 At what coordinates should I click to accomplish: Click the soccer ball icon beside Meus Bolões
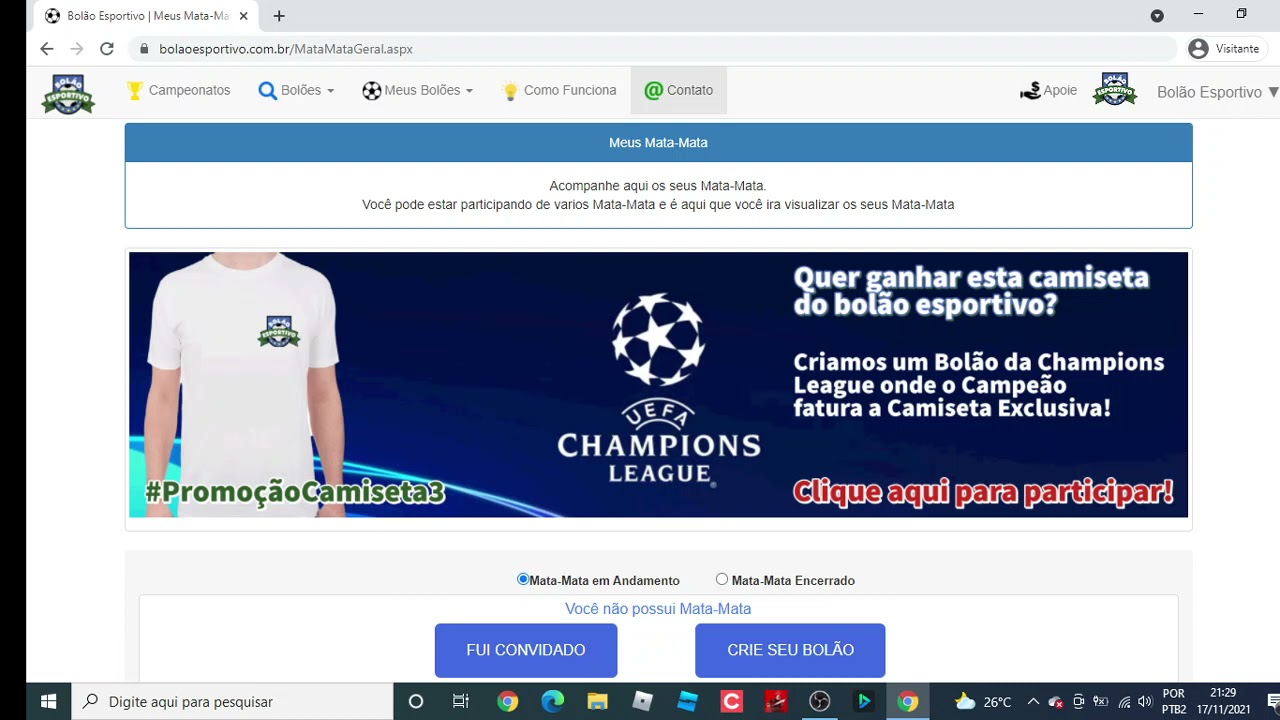click(x=372, y=91)
